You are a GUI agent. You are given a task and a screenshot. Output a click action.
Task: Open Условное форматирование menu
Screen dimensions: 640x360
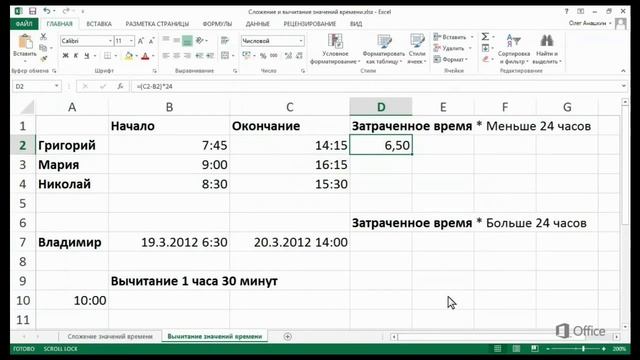tap(335, 49)
